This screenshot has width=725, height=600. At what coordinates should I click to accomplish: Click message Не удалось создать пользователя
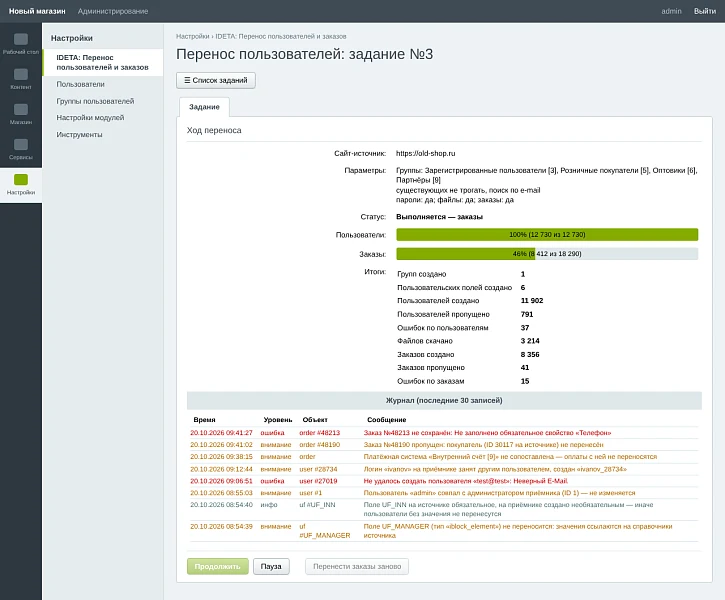pyautogui.click(x=466, y=481)
